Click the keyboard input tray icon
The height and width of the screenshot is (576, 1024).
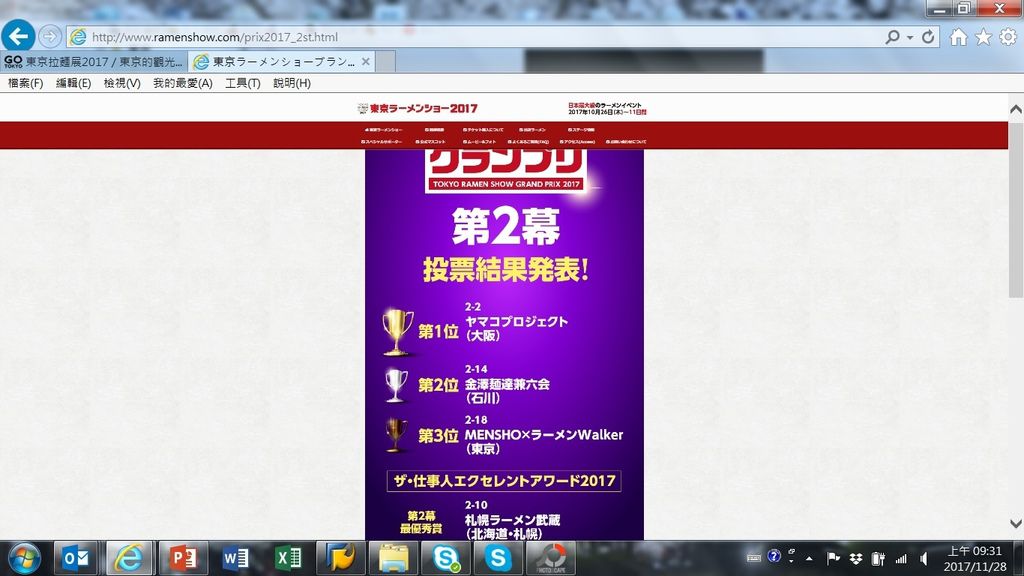(754, 558)
